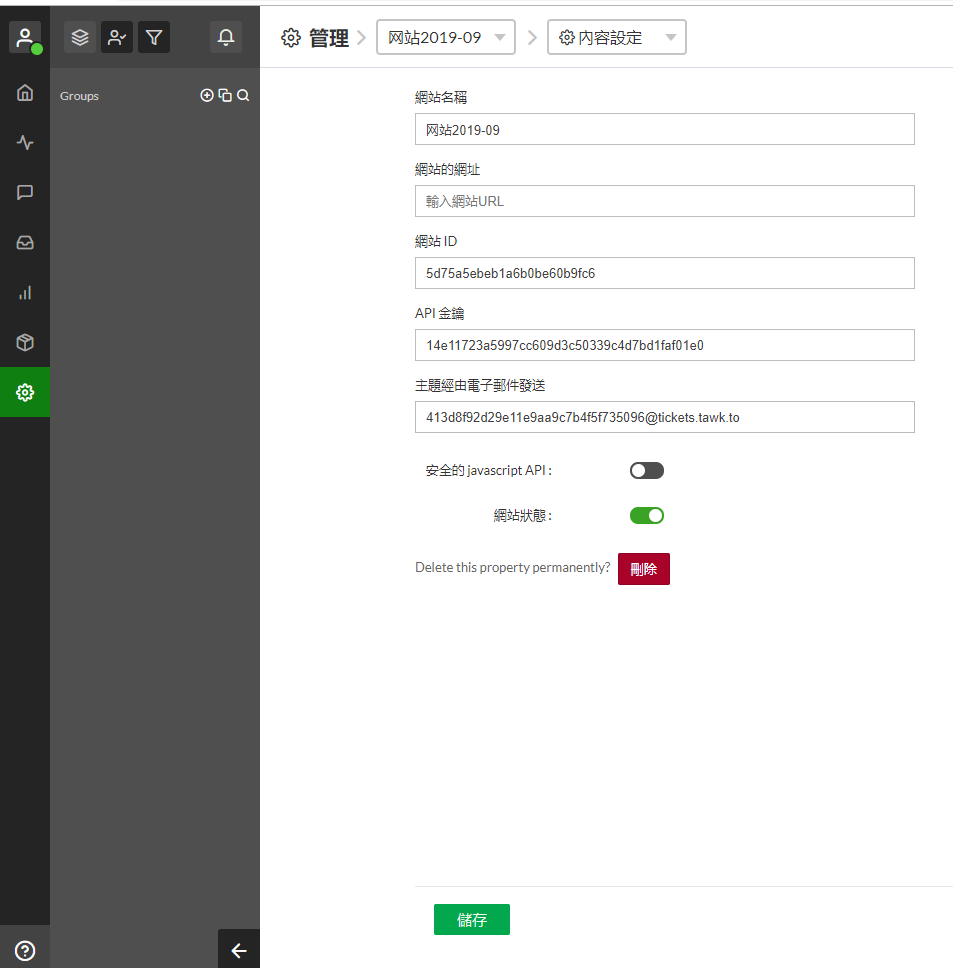
Task: Open the Monitoring activity pulse icon
Action: [x=25, y=143]
